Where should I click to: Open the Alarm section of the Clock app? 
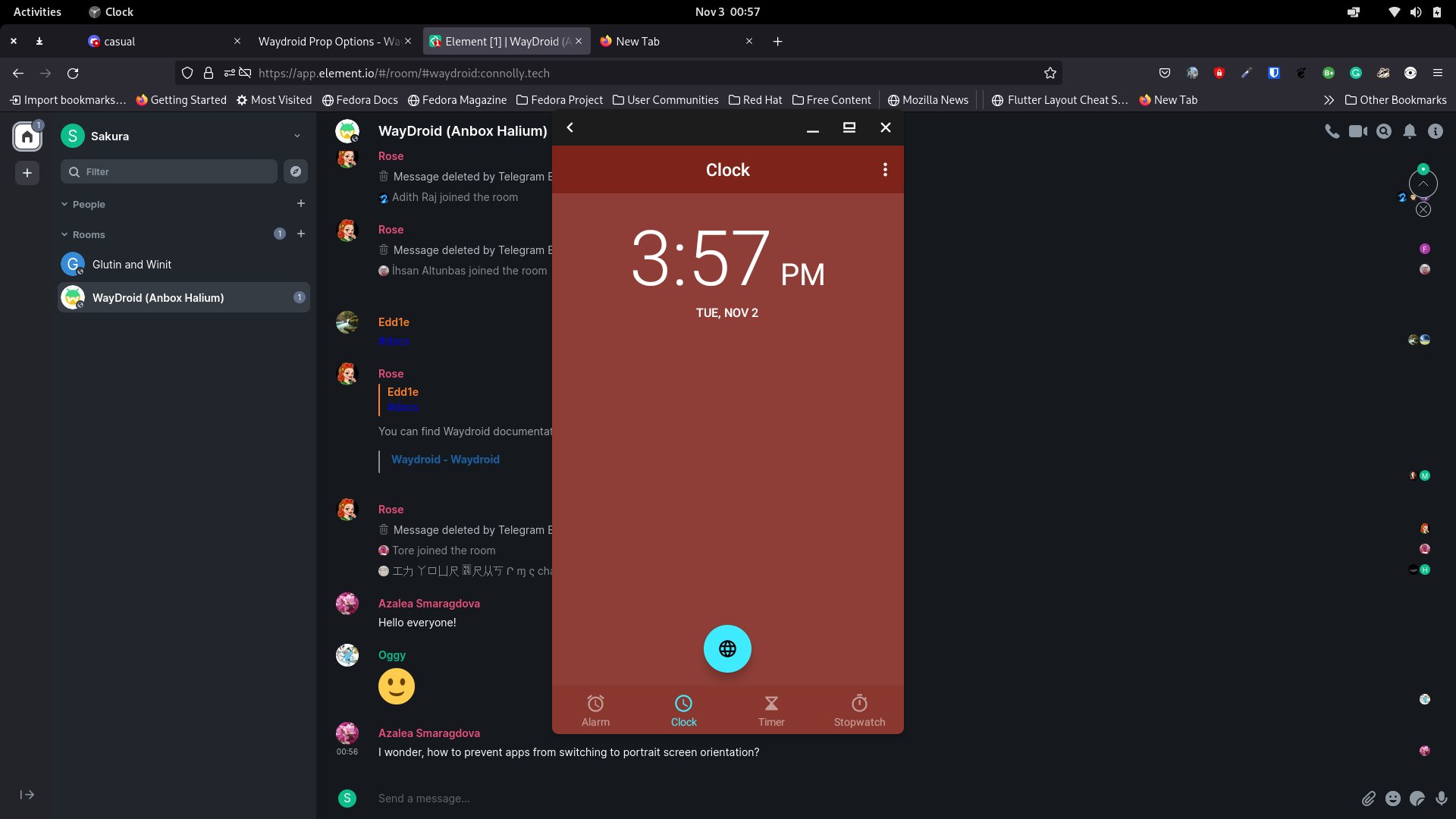click(x=595, y=711)
